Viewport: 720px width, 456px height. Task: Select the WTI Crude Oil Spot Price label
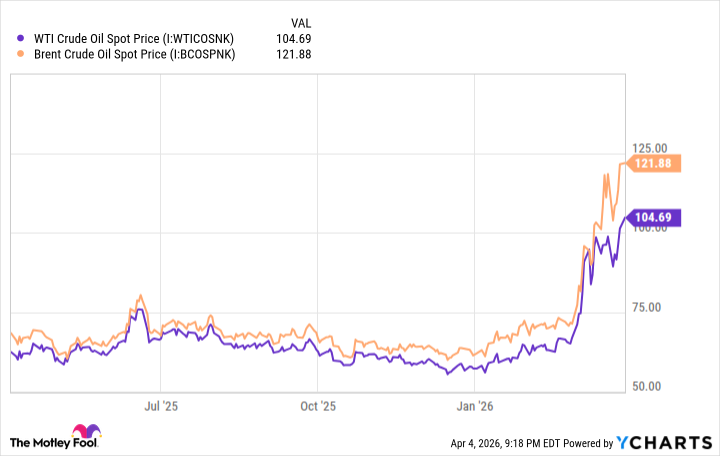click(x=134, y=39)
